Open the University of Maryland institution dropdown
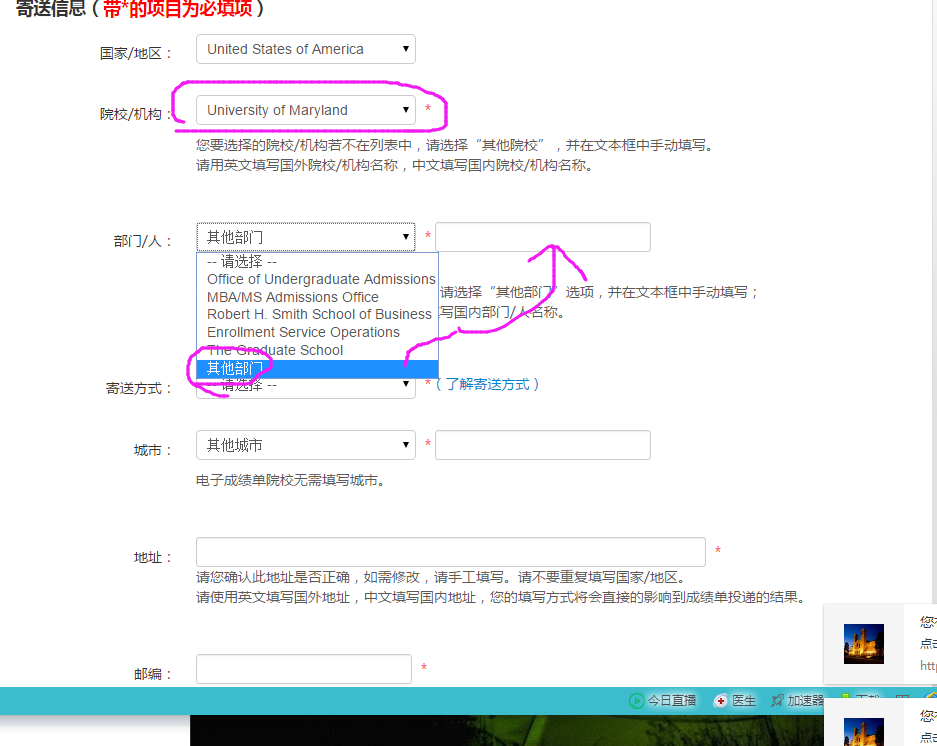The width and height of the screenshot is (937, 746). click(305, 110)
